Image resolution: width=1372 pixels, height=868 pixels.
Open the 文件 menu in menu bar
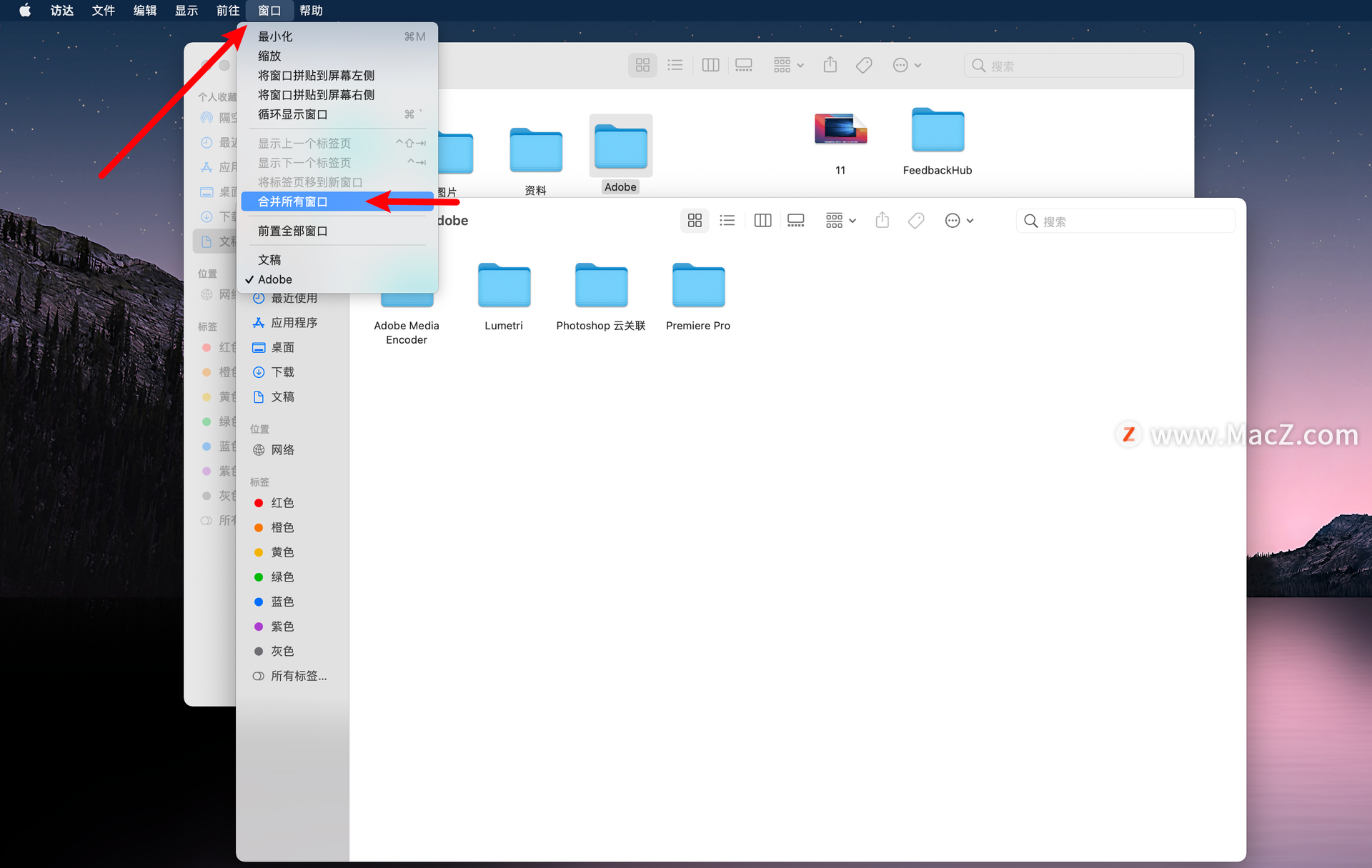104,10
